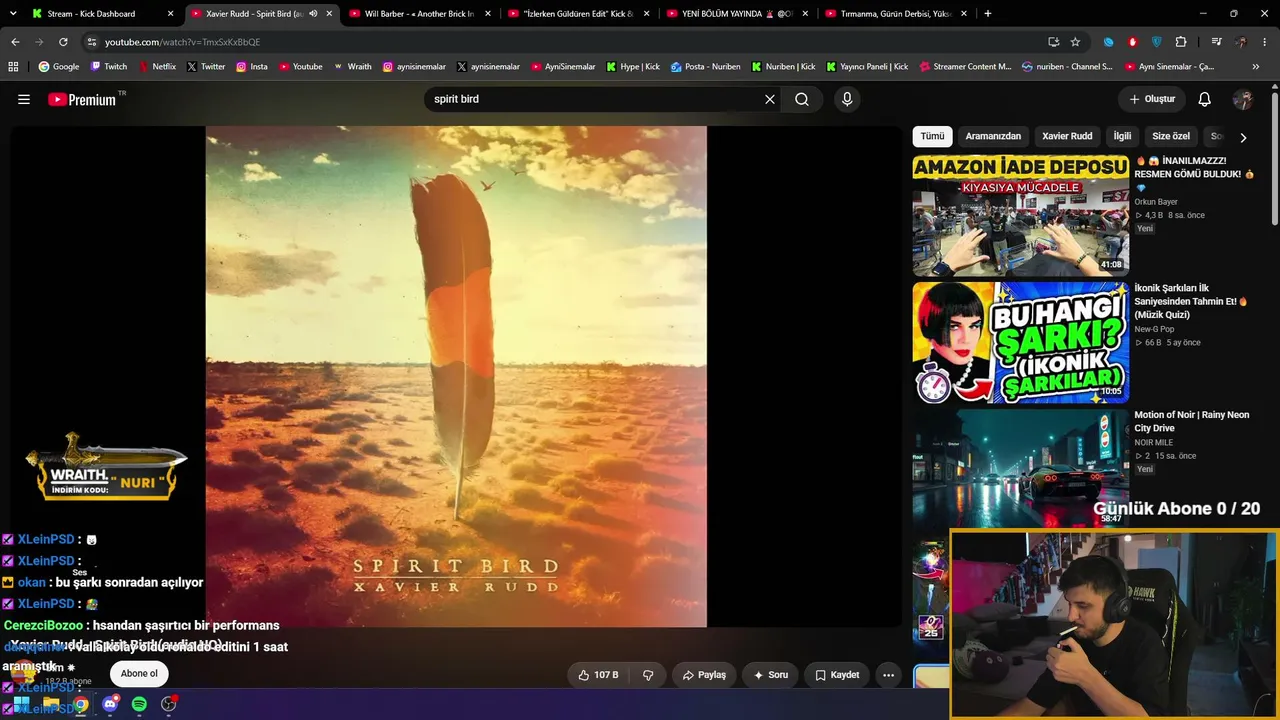Open the Chrome extensions puzzle icon
This screenshot has width=1280, height=720.
coord(1181,42)
